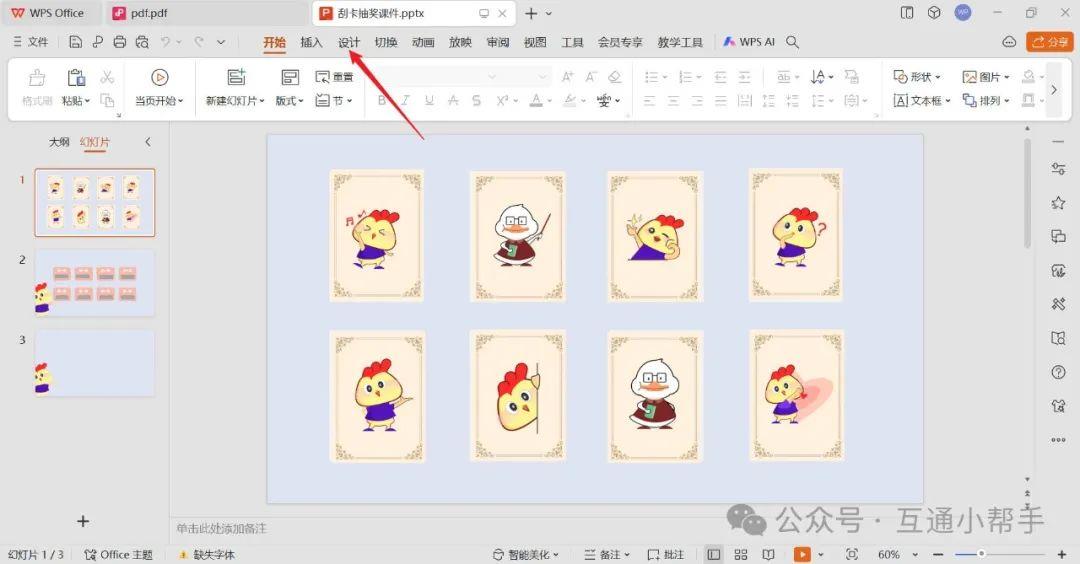
Task: Toggle reading view in status bar
Action: (x=768, y=554)
